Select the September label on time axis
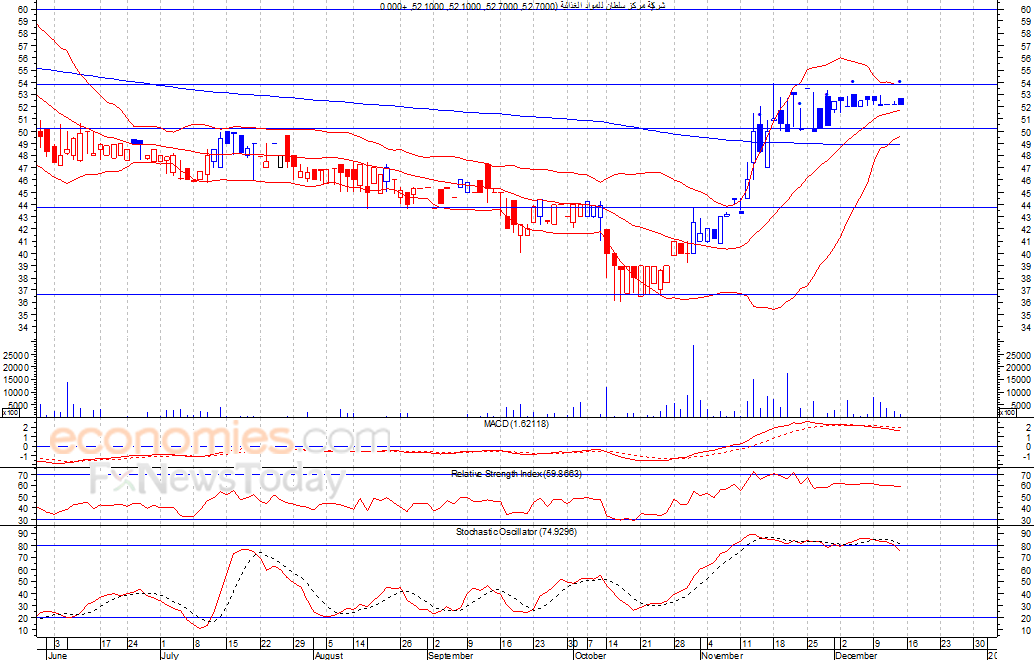This screenshot has height=660, width=1034. pos(450,655)
